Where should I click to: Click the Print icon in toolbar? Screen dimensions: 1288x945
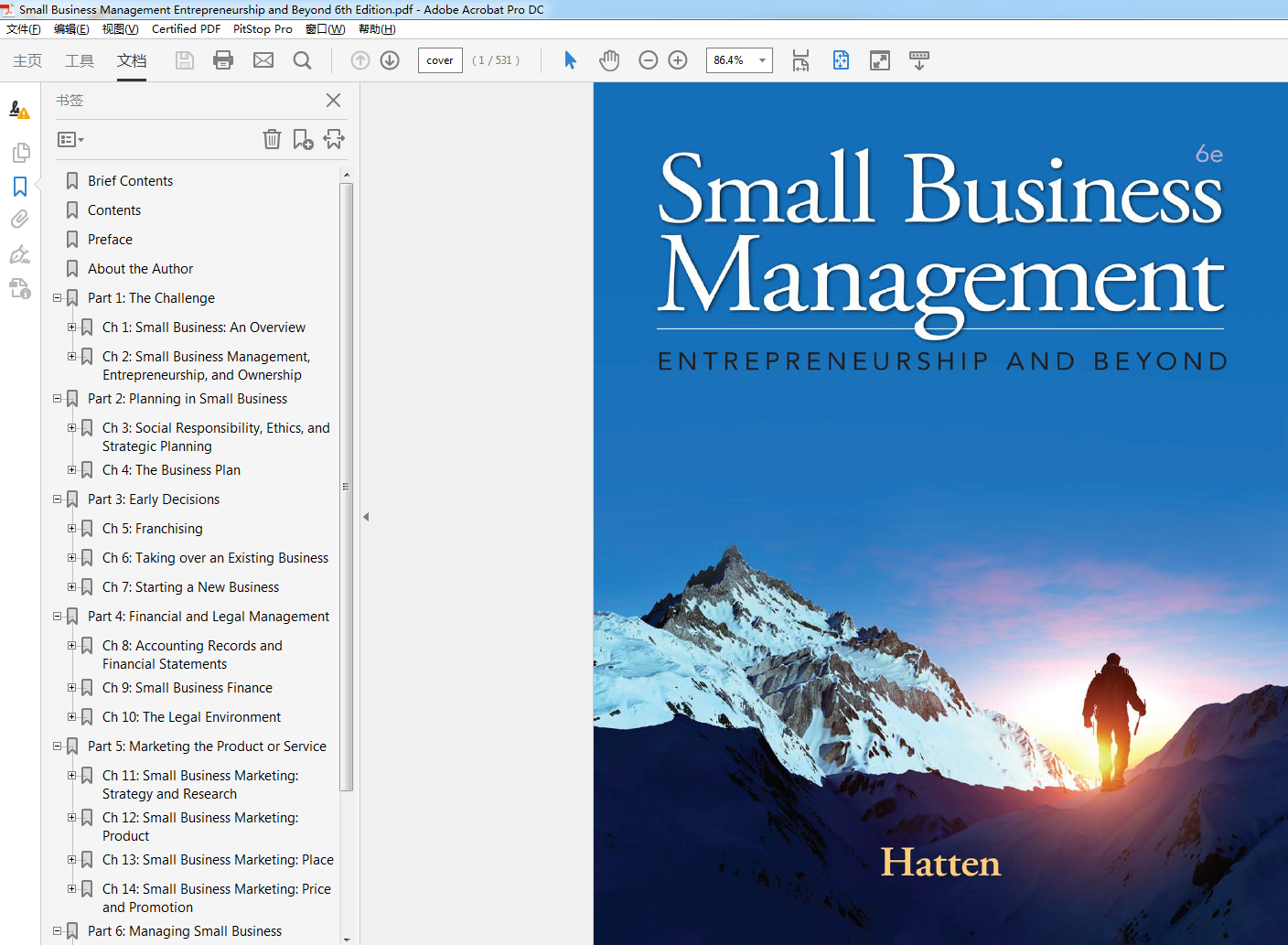pyautogui.click(x=223, y=60)
